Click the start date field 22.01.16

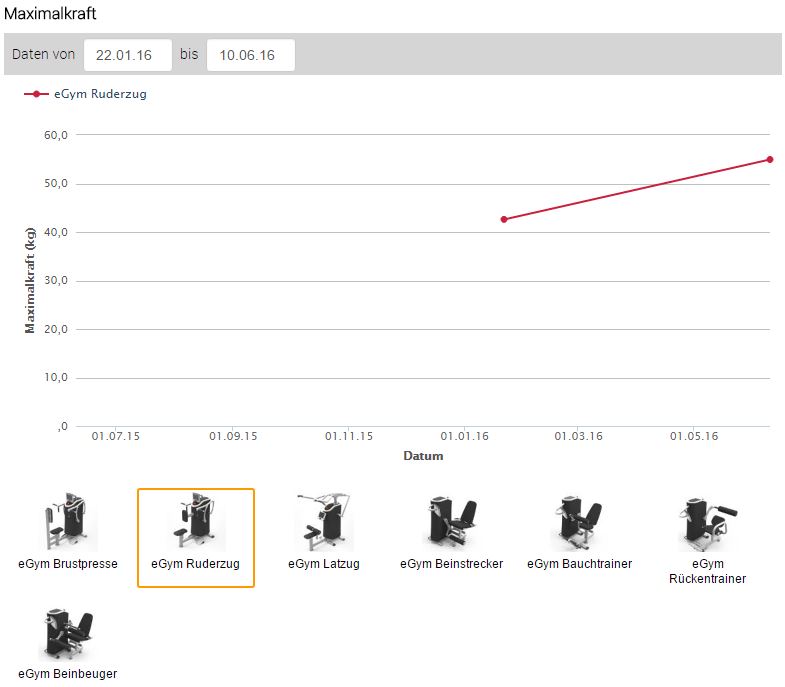128,55
